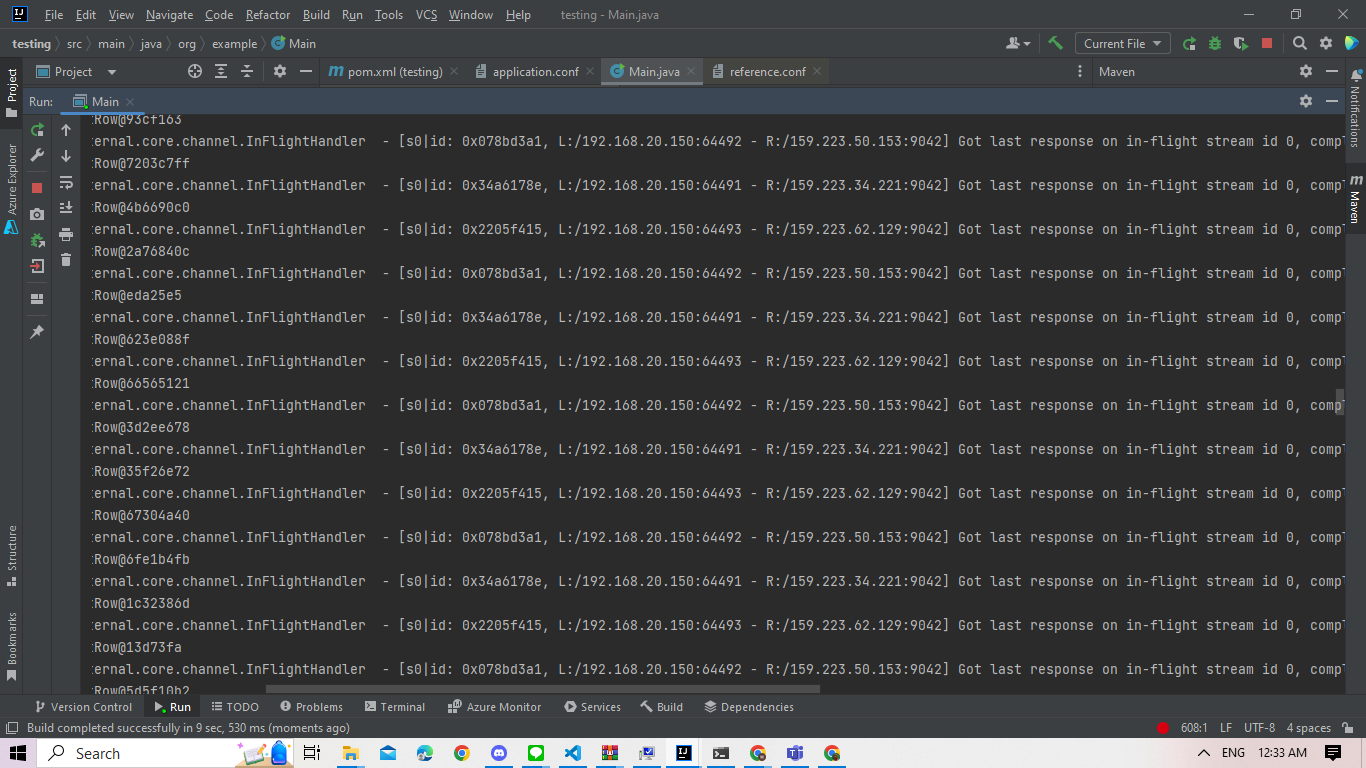Open the Terminal tool window

point(395,707)
